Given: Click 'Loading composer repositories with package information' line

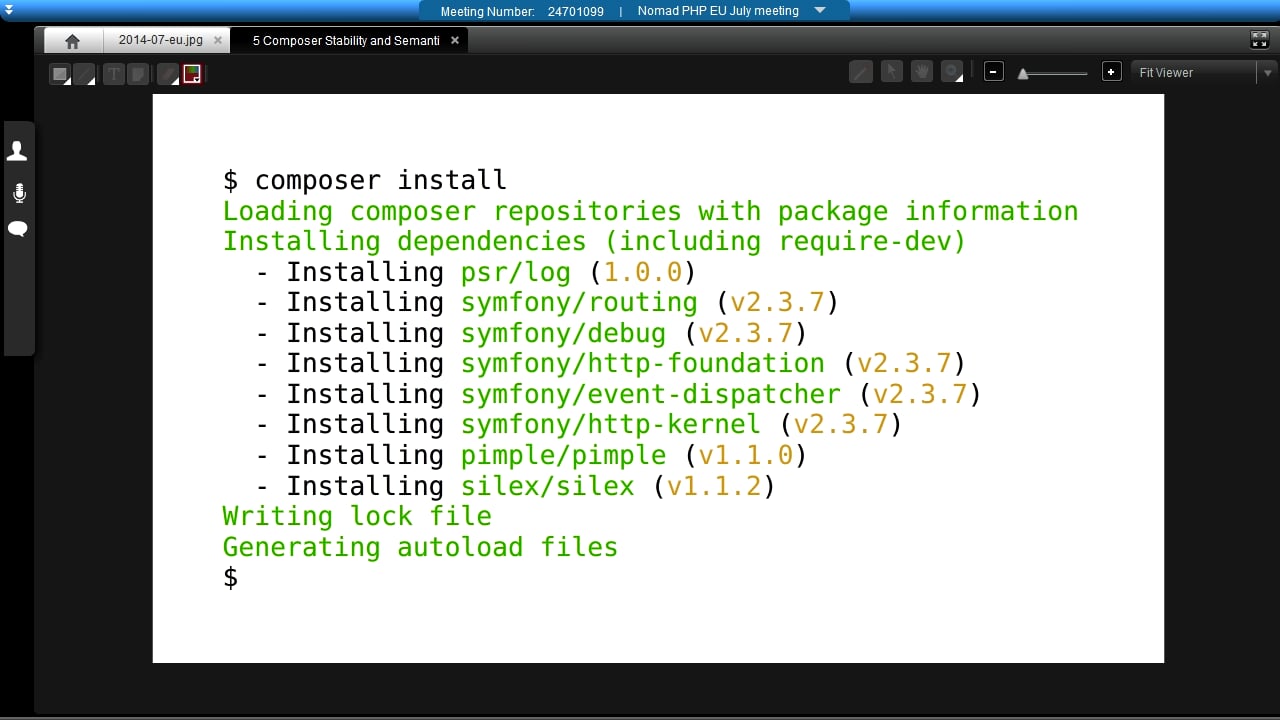Looking at the screenshot, I should (x=650, y=212).
